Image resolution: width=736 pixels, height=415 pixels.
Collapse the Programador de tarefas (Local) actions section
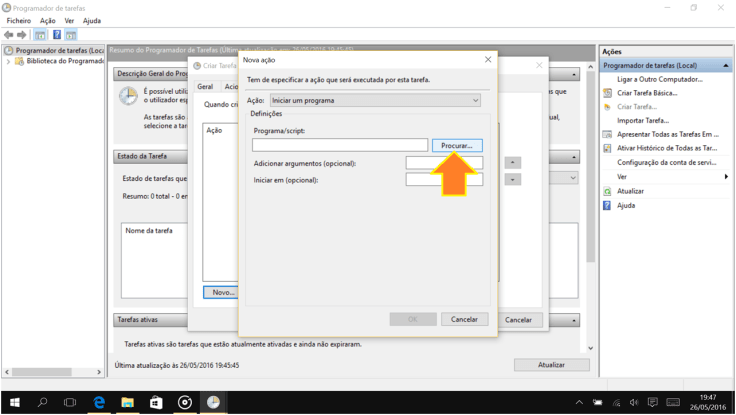(x=726, y=65)
